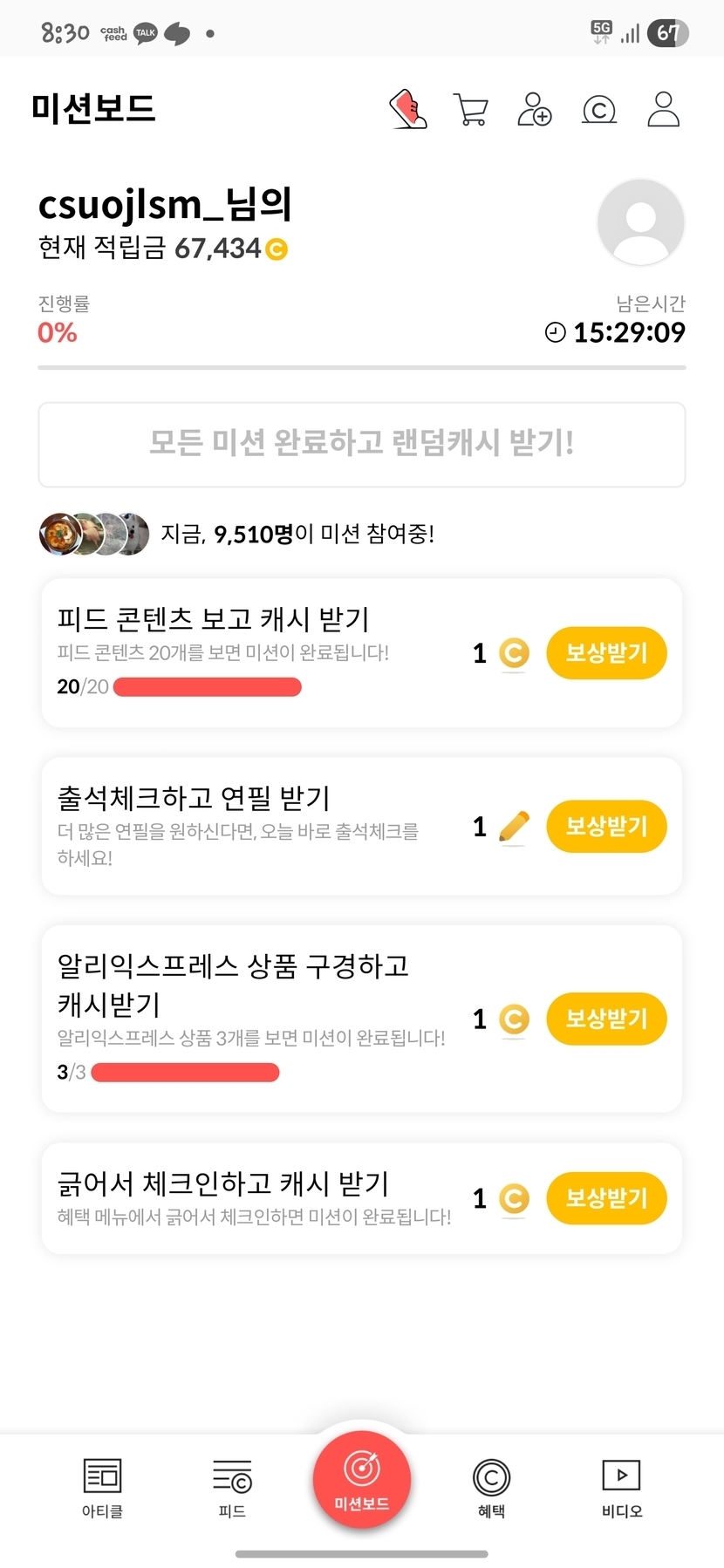Open the user profile header icon
724x1568 pixels.
tap(663, 110)
